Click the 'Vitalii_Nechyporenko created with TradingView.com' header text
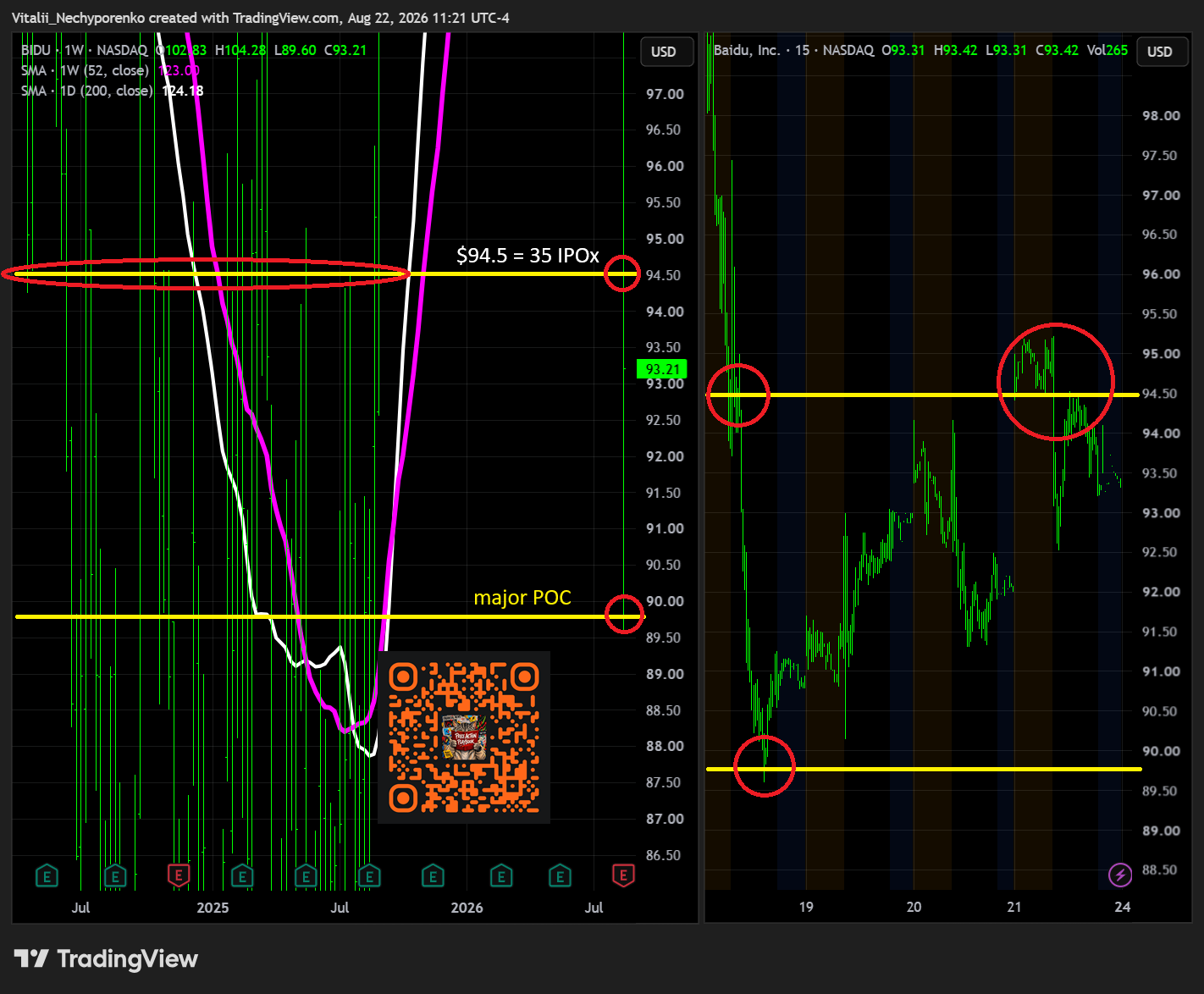The width and height of the screenshot is (1204, 994). tap(175, 18)
